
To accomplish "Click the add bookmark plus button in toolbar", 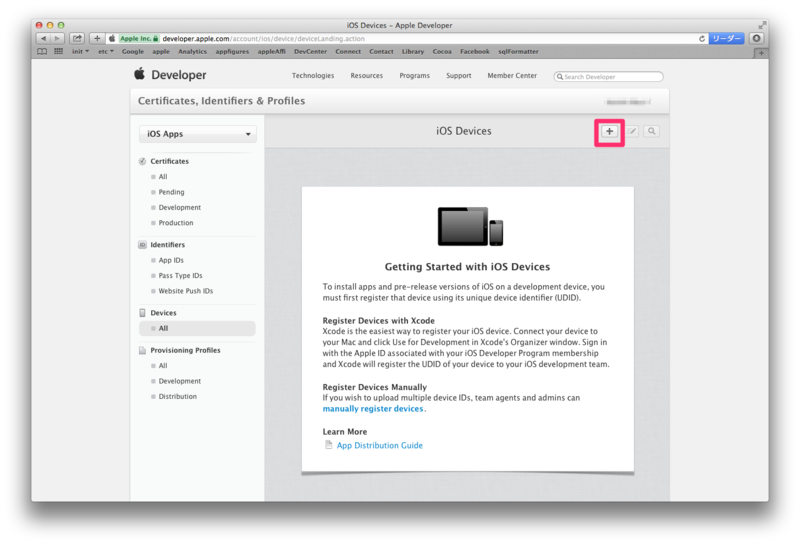I will pyautogui.click(x=97, y=38).
